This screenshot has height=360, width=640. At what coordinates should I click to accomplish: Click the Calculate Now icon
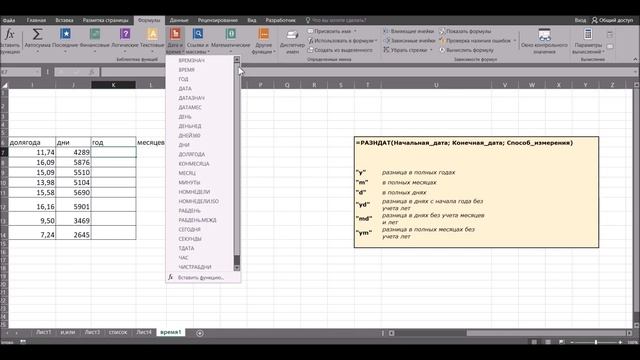[x=610, y=35]
